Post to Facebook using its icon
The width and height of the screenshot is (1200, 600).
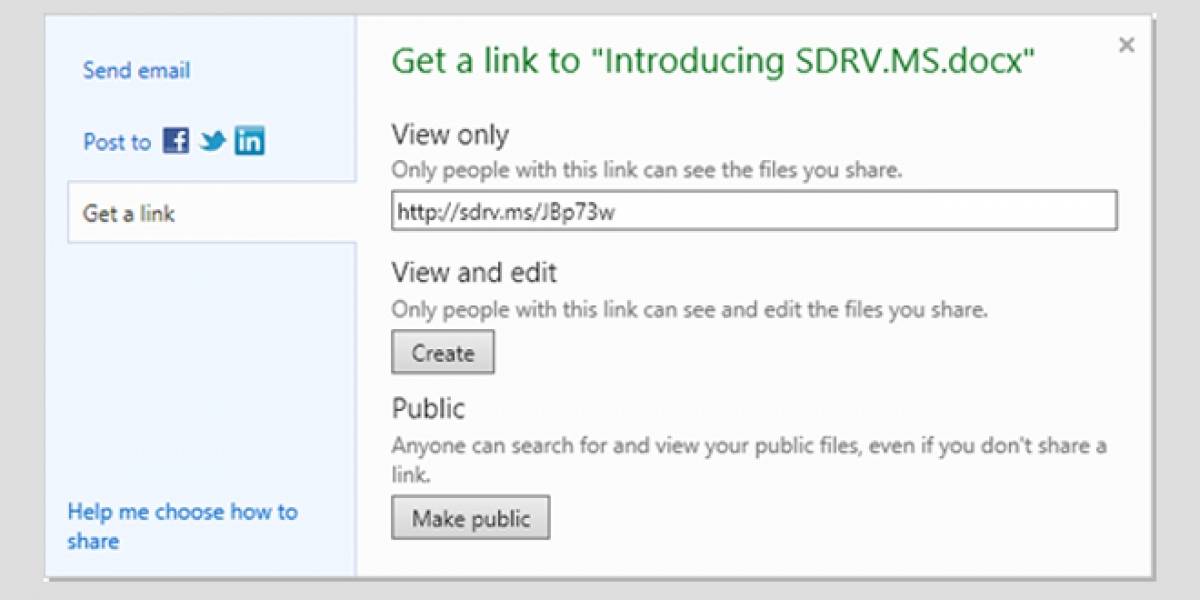pos(176,141)
